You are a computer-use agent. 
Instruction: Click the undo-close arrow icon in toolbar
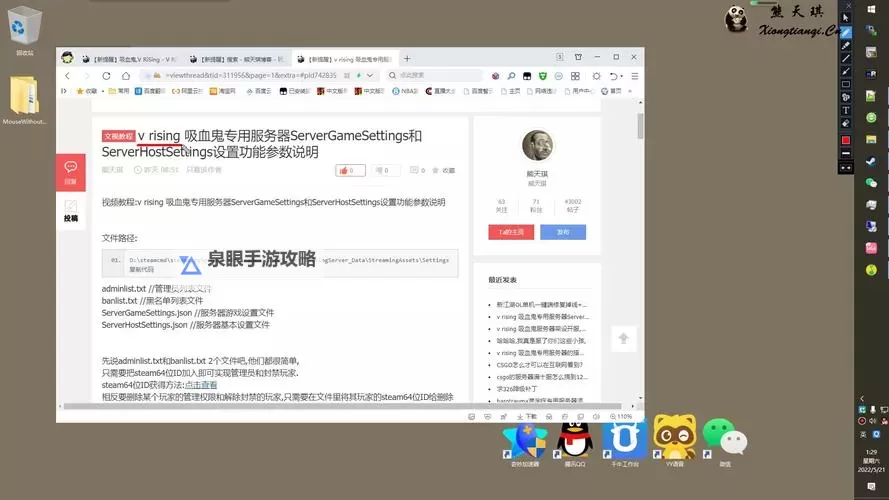(x=613, y=75)
